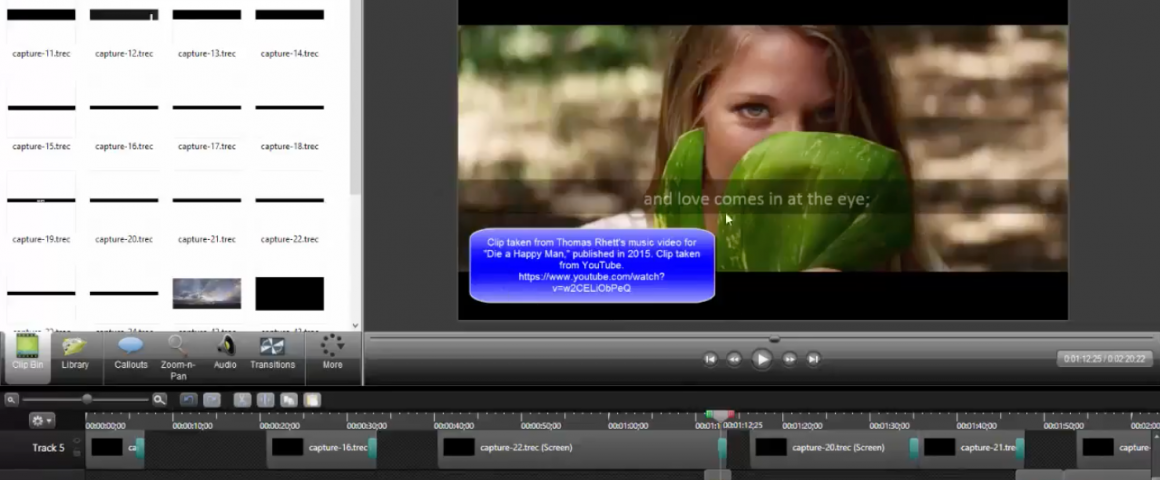This screenshot has height=480, width=1160.
Task: Step backward with rewind button
Action: pos(734,359)
